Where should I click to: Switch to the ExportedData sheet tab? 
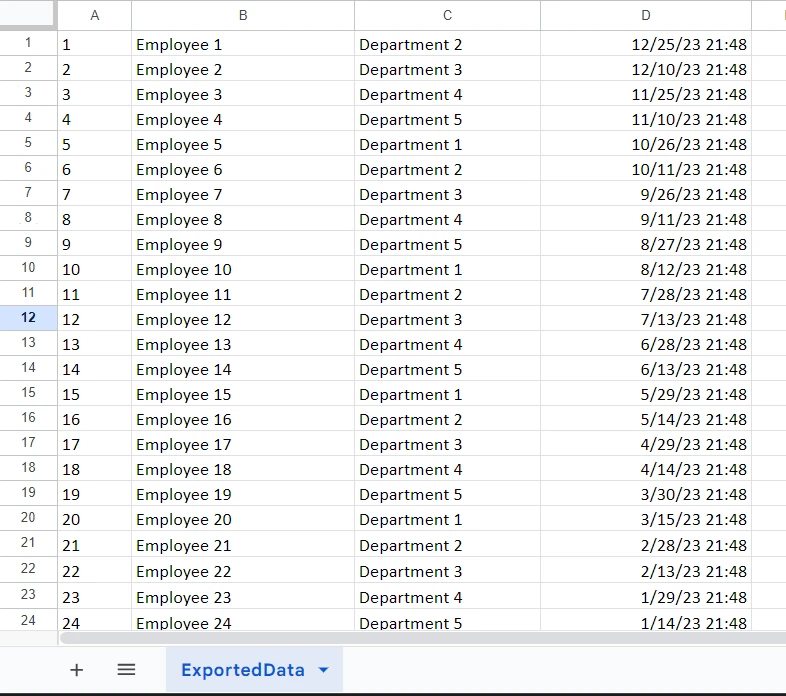(x=242, y=670)
